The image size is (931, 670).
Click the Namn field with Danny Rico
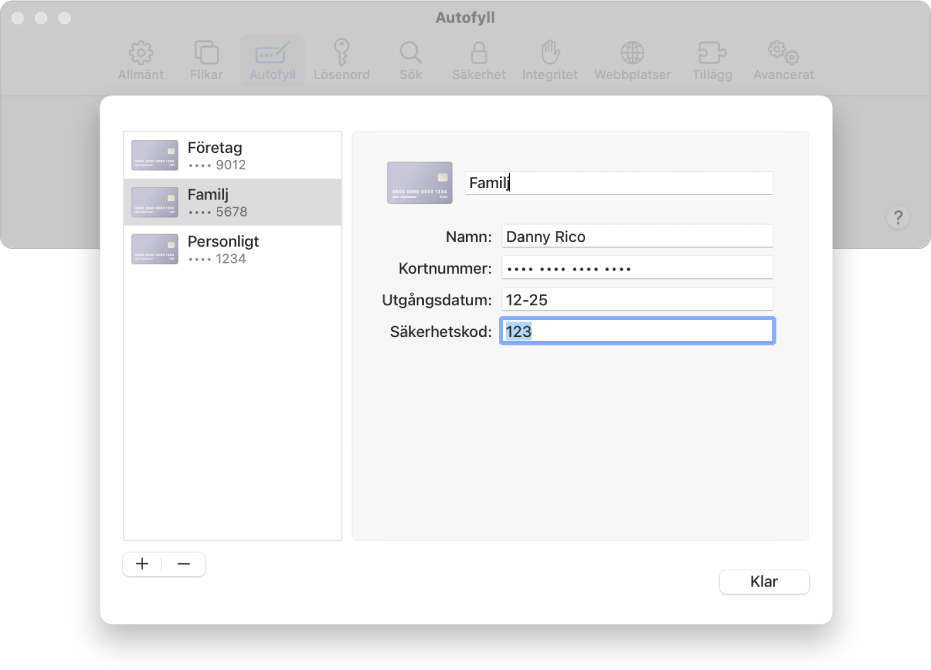tap(637, 236)
